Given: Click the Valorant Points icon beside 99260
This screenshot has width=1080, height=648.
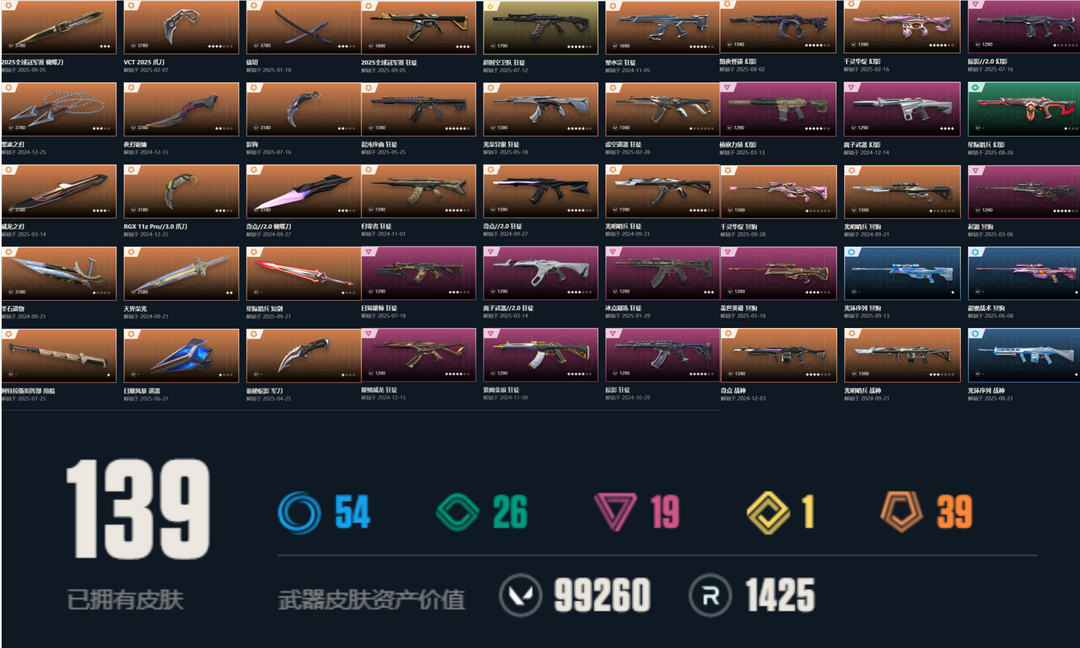Looking at the screenshot, I should click(520, 595).
